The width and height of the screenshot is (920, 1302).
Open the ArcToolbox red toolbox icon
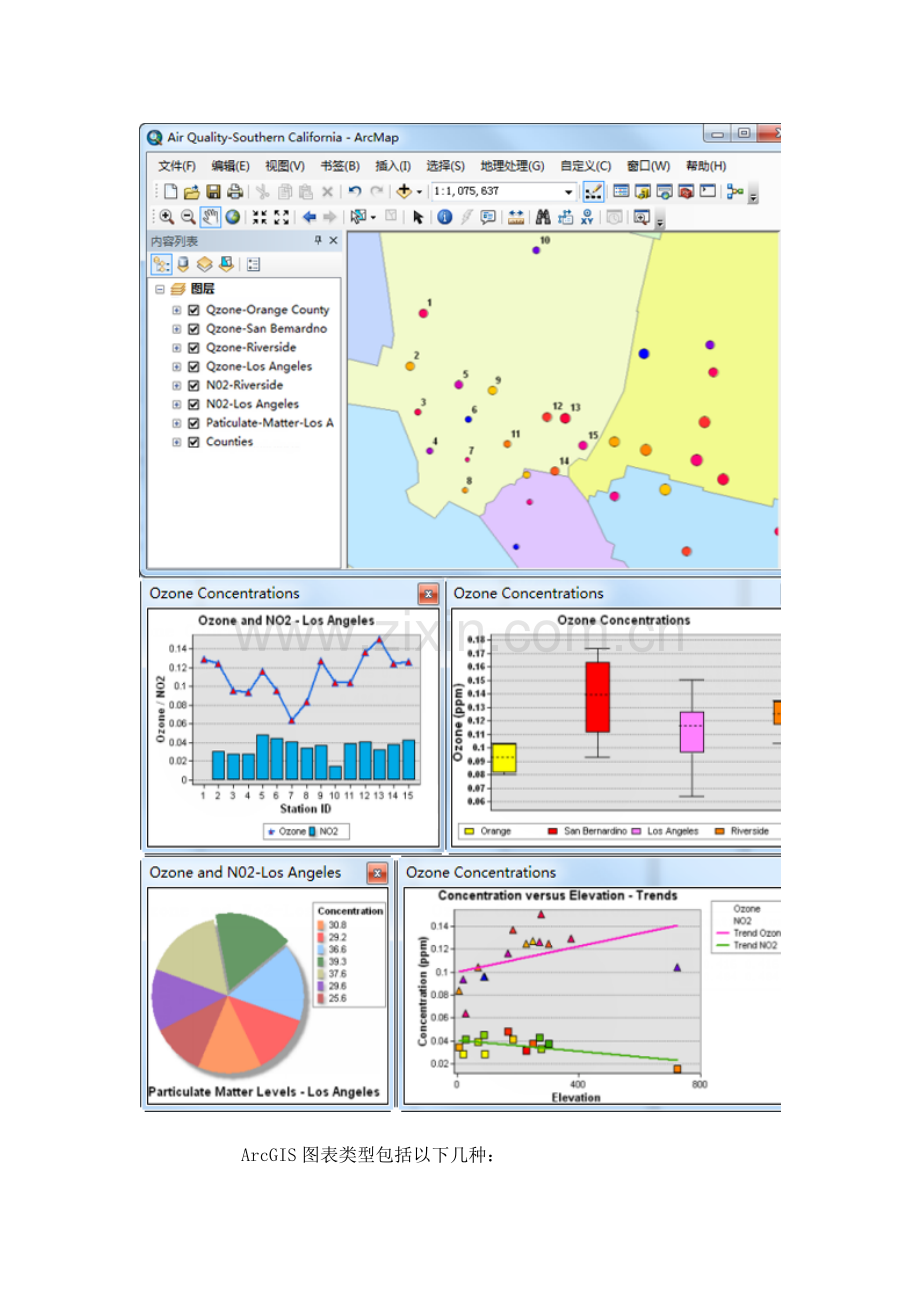(x=684, y=190)
